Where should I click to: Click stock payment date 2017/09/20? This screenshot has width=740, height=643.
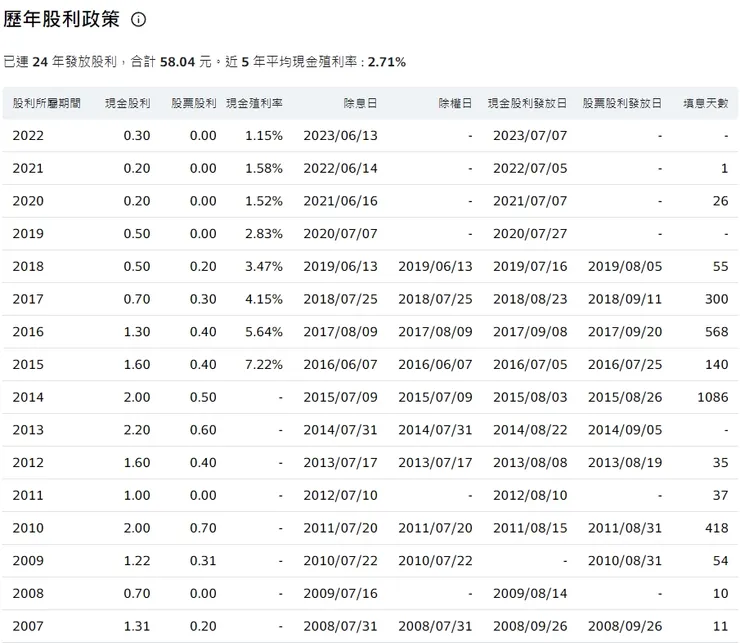pyautogui.click(x=625, y=332)
